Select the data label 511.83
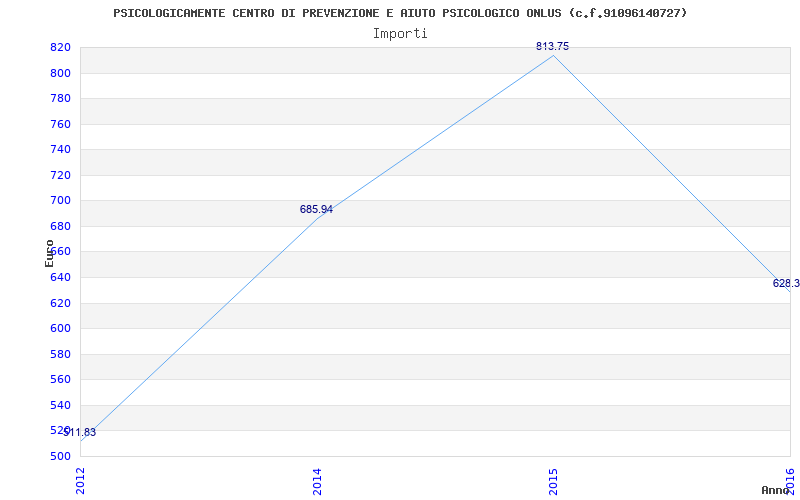Image resolution: width=800 pixels, height=500 pixels. pos(80,433)
